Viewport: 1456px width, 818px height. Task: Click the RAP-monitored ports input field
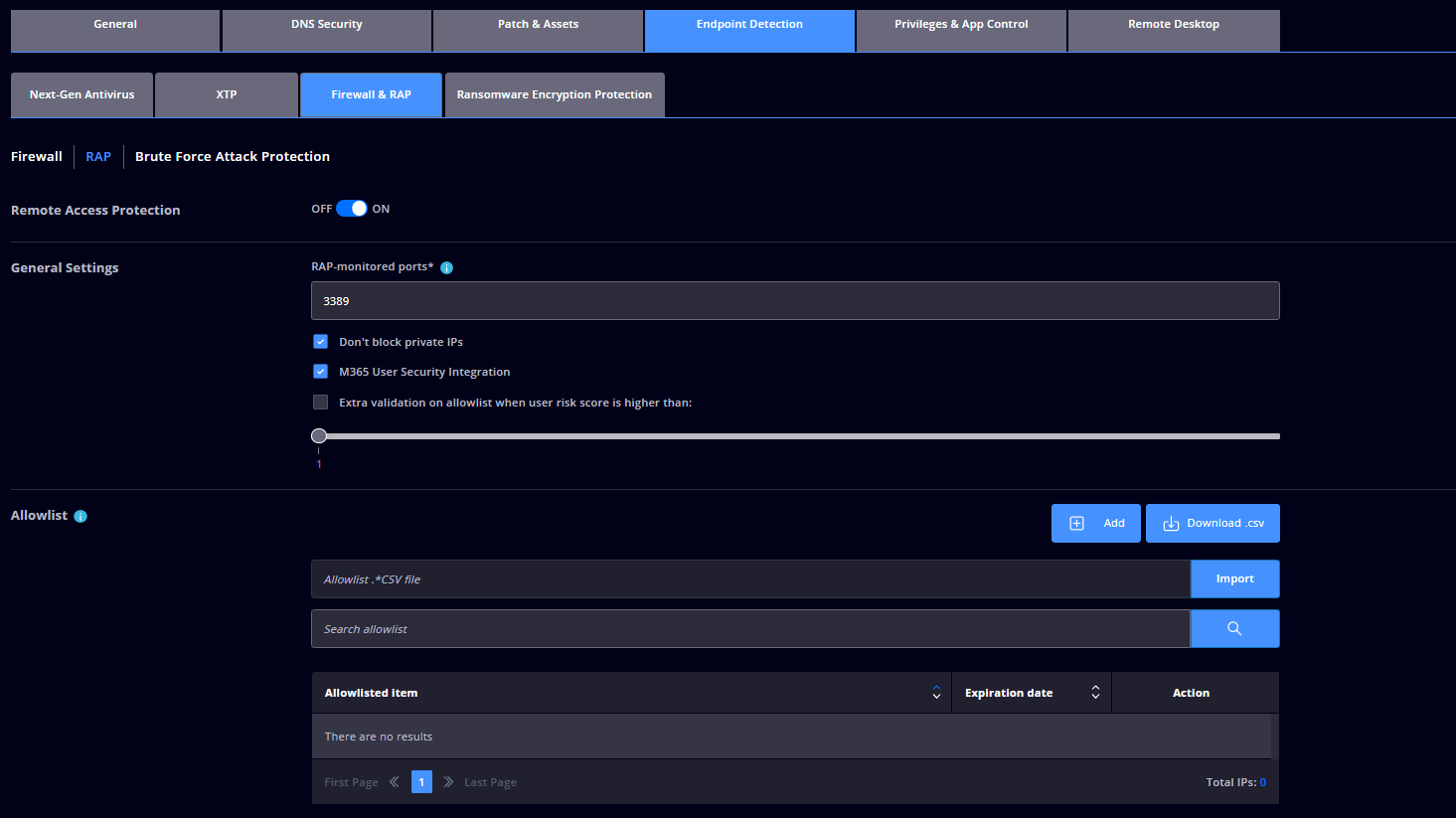coord(795,301)
